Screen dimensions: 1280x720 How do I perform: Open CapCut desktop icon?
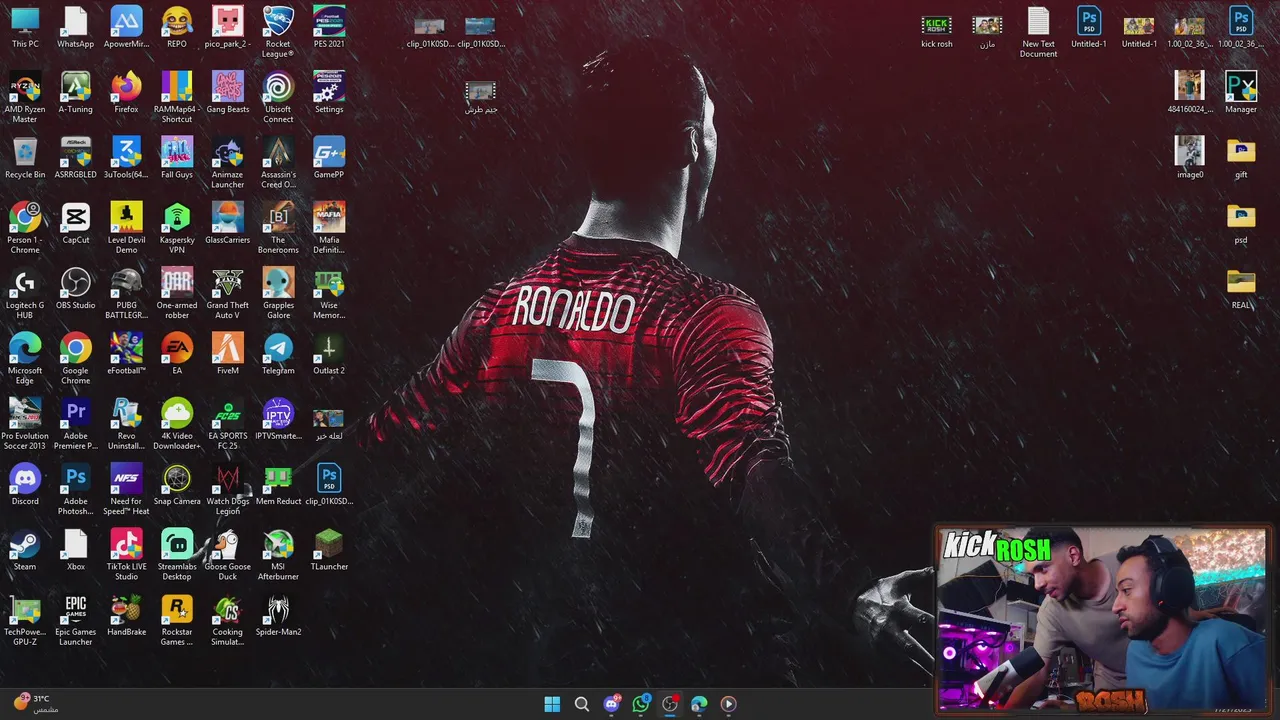click(x=76, y=223)
